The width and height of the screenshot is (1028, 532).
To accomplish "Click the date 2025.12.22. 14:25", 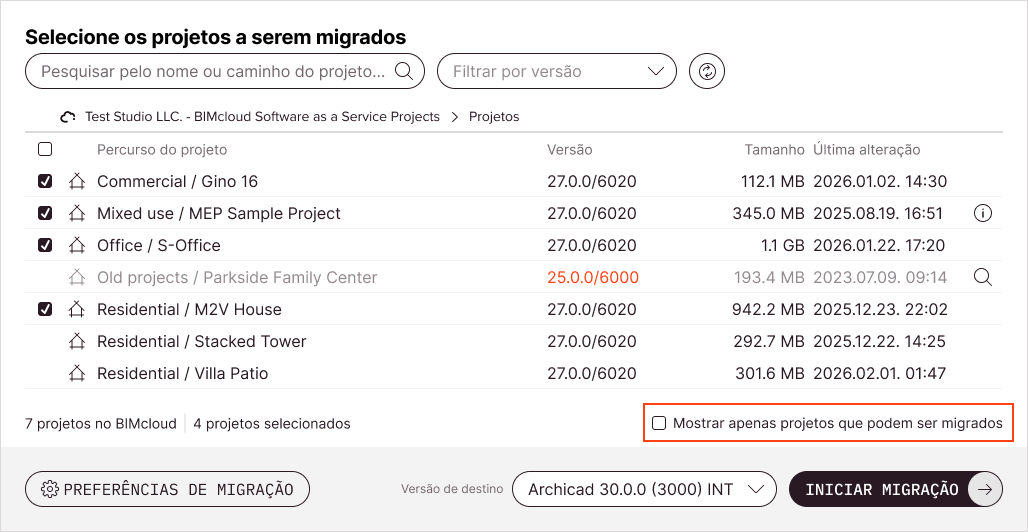I will tap(880, 342).
